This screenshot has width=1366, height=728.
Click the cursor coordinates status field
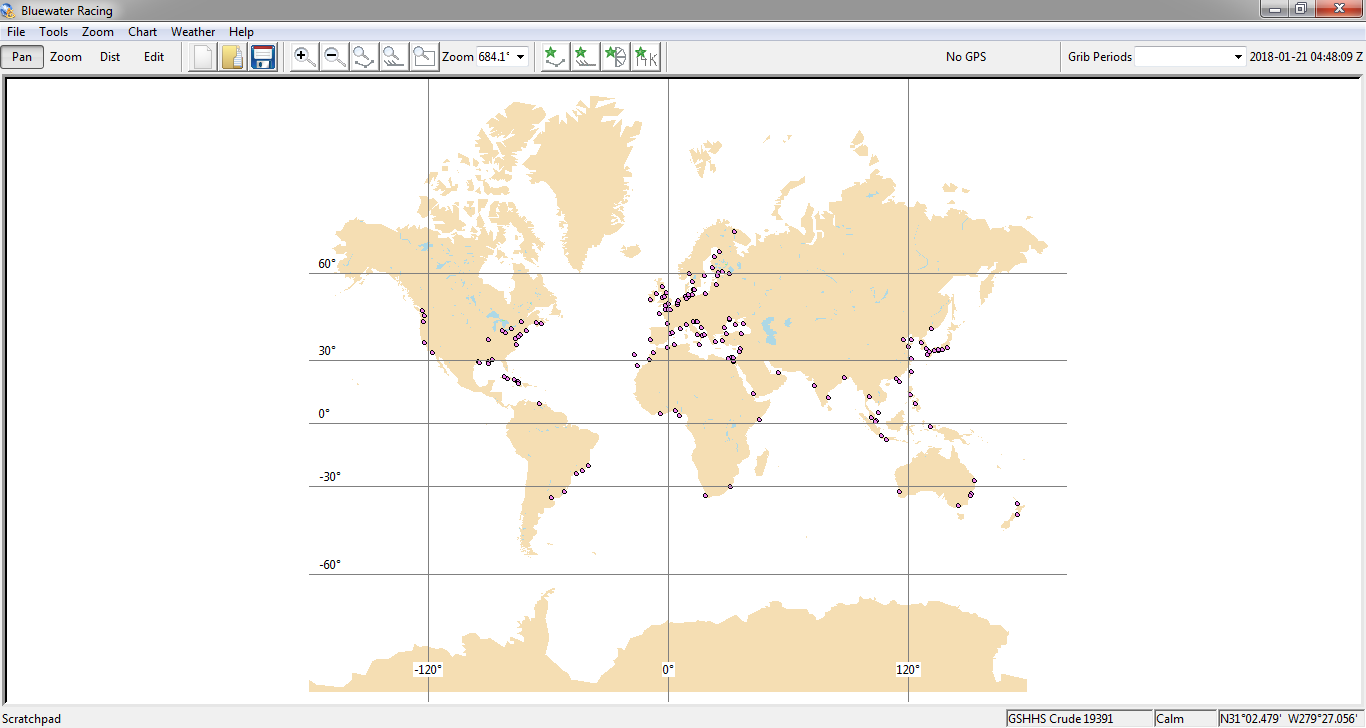1291,719
